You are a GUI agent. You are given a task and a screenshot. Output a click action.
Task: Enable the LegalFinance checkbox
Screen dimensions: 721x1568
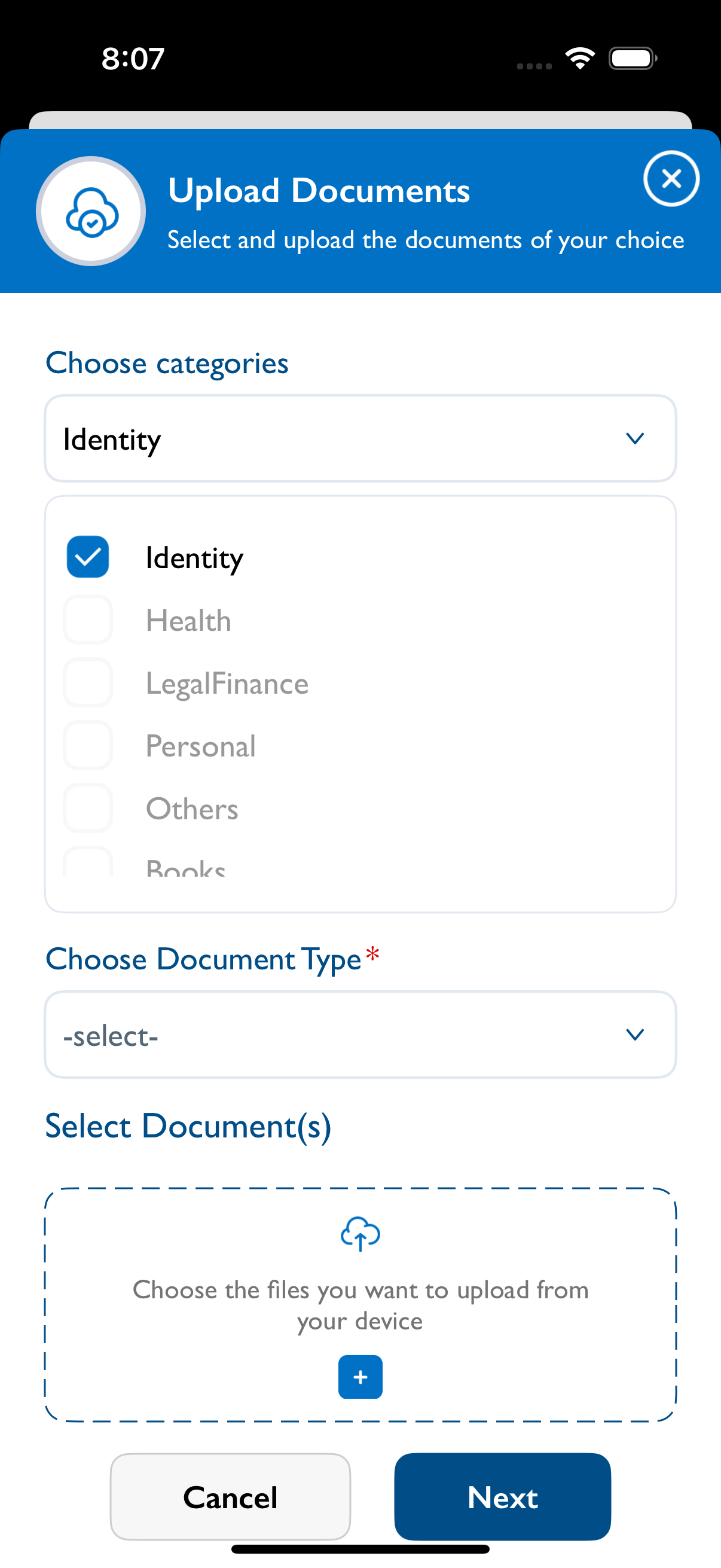(x=88, y=683)
